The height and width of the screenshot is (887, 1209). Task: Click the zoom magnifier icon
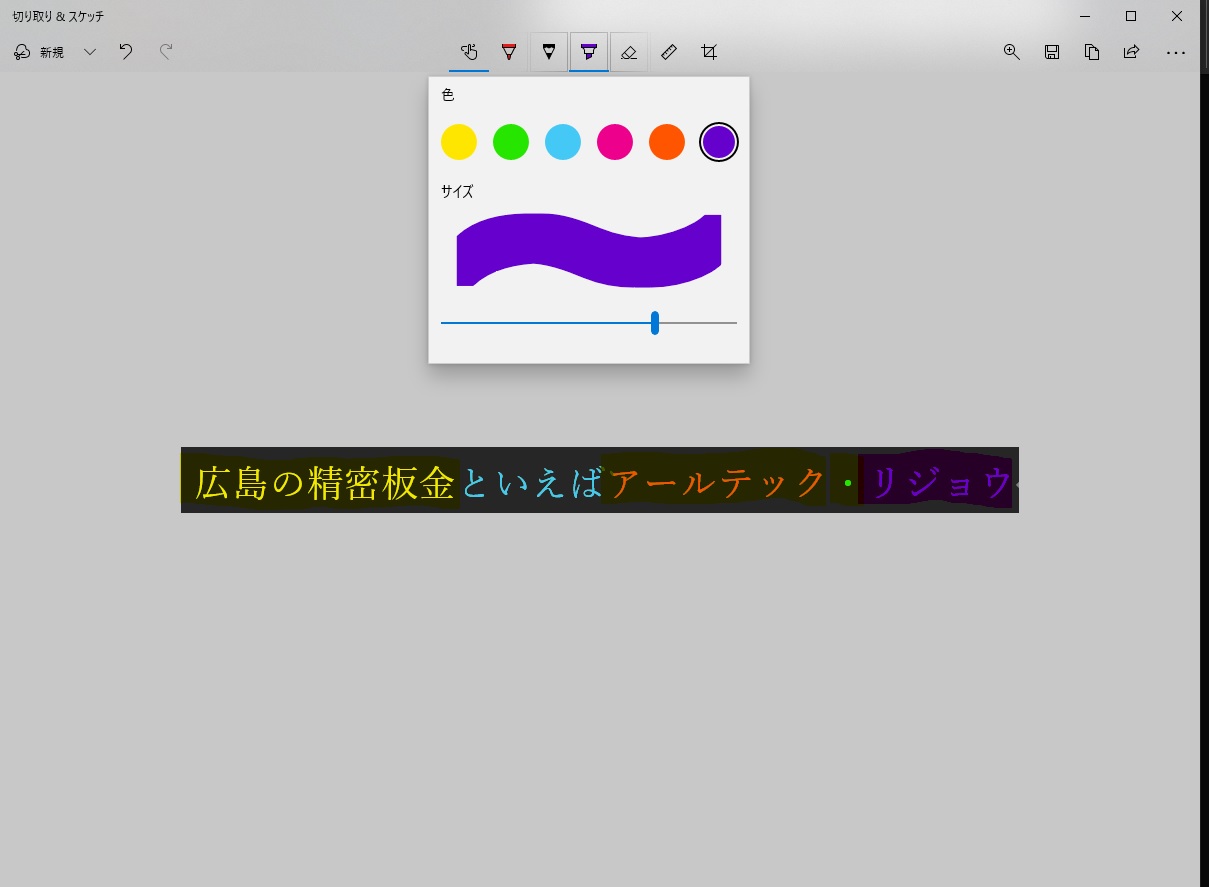[1011, 52]
